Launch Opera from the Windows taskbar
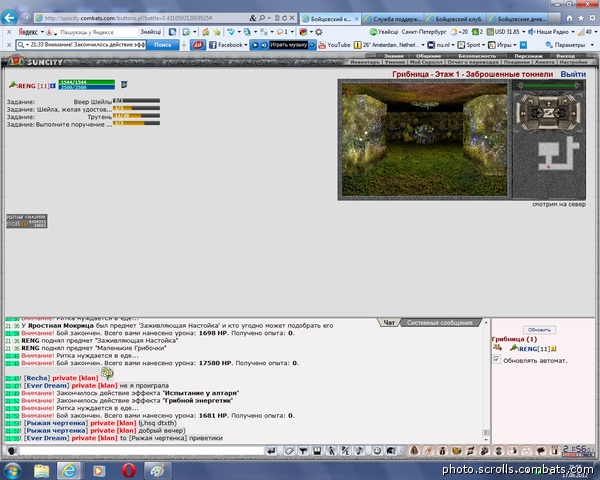This screenshot has height=480, width=600. 129,470
